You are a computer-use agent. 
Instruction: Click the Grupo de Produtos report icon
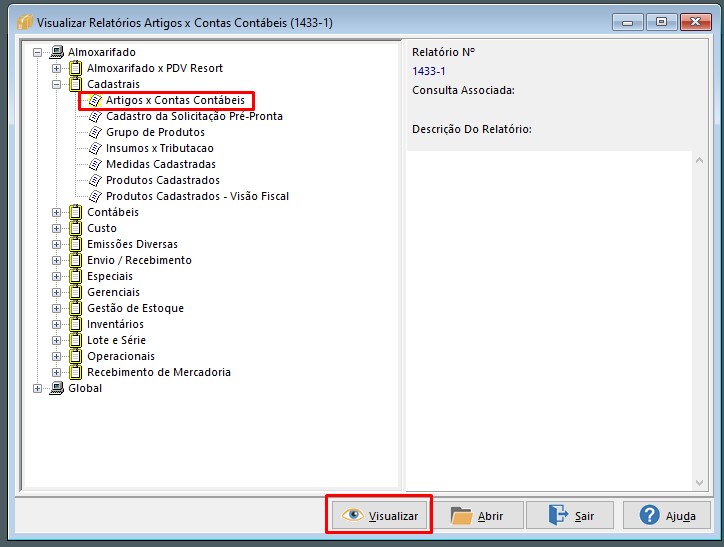pyautogui.click(x=95, y=132)
